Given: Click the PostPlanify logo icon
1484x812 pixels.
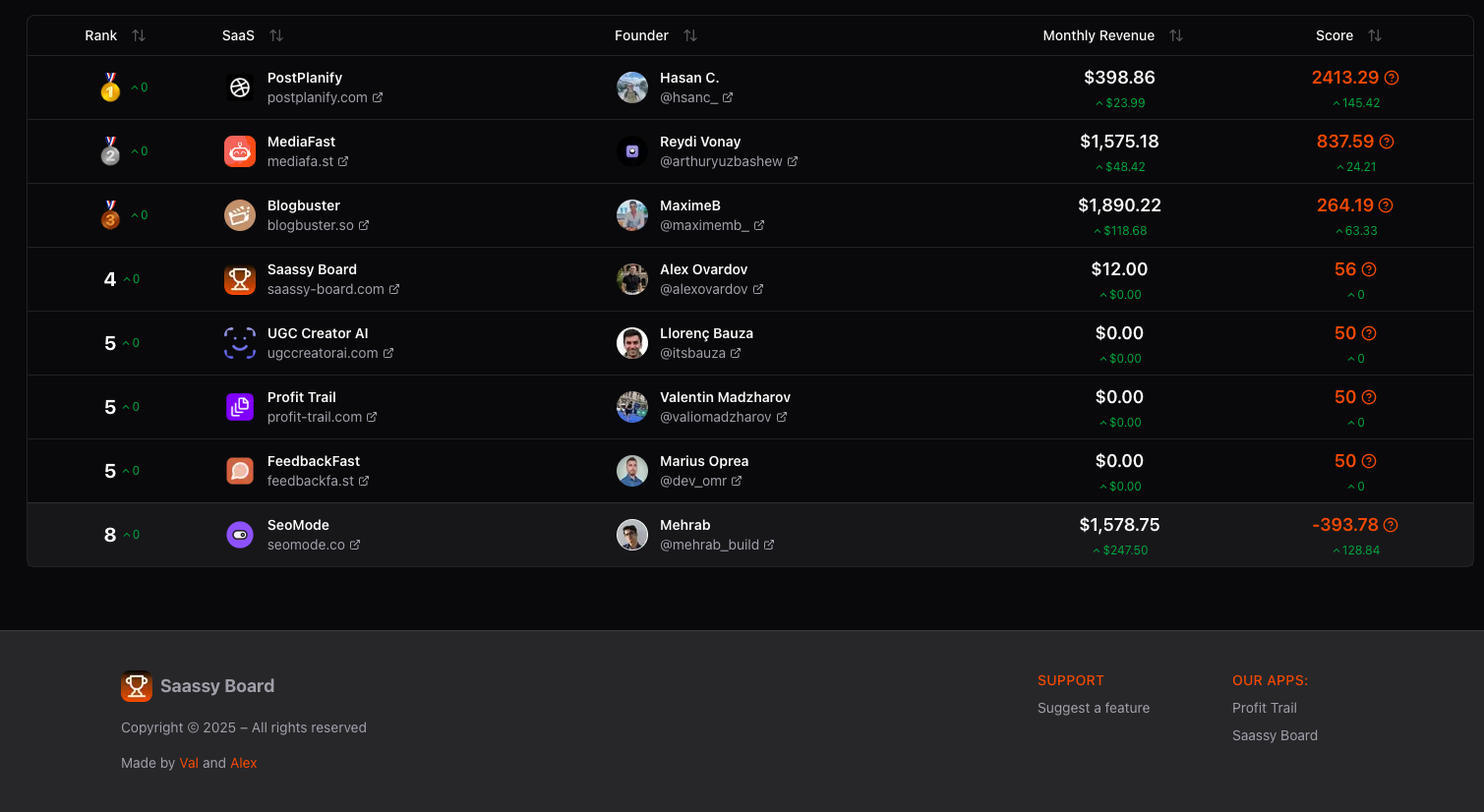Looking at the screenshot, I should click(240, 87).
